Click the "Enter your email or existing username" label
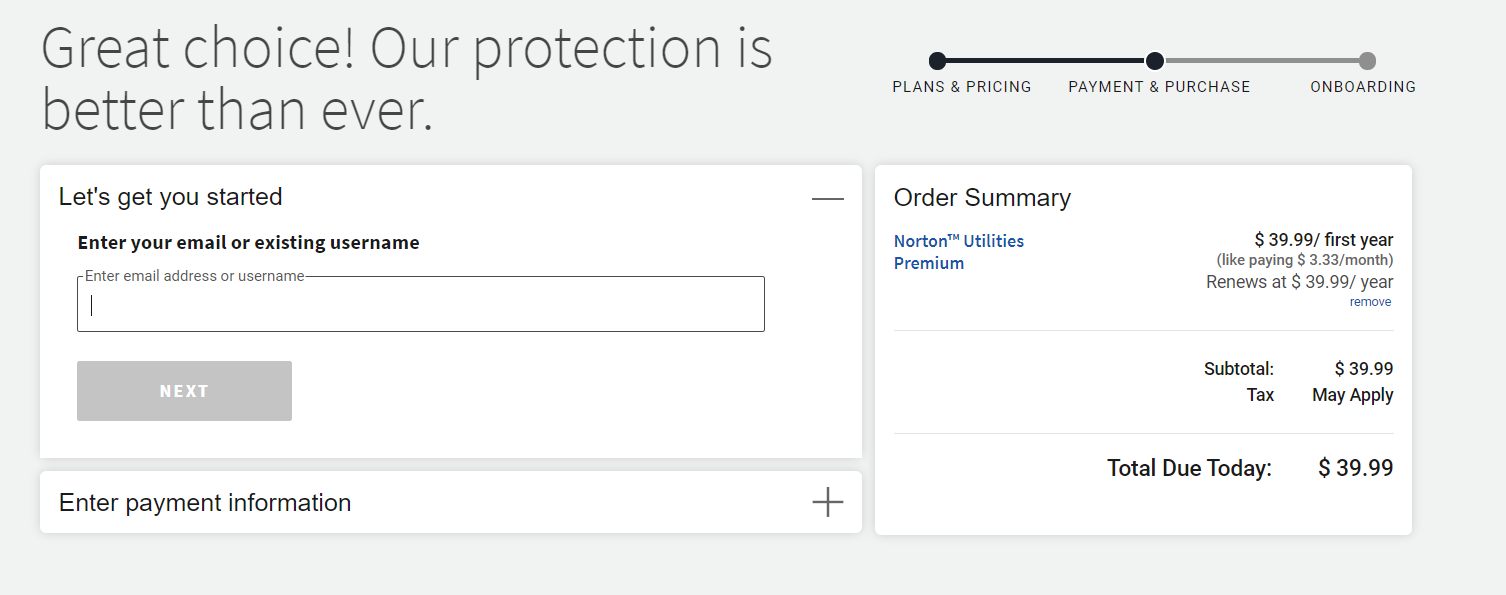Screen dimensions: 1506x595 (x=248, y=243)
